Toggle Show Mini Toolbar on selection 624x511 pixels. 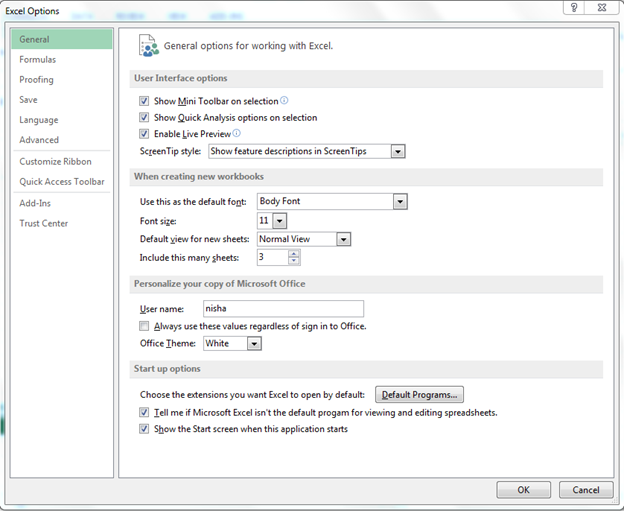pos(144,101)
